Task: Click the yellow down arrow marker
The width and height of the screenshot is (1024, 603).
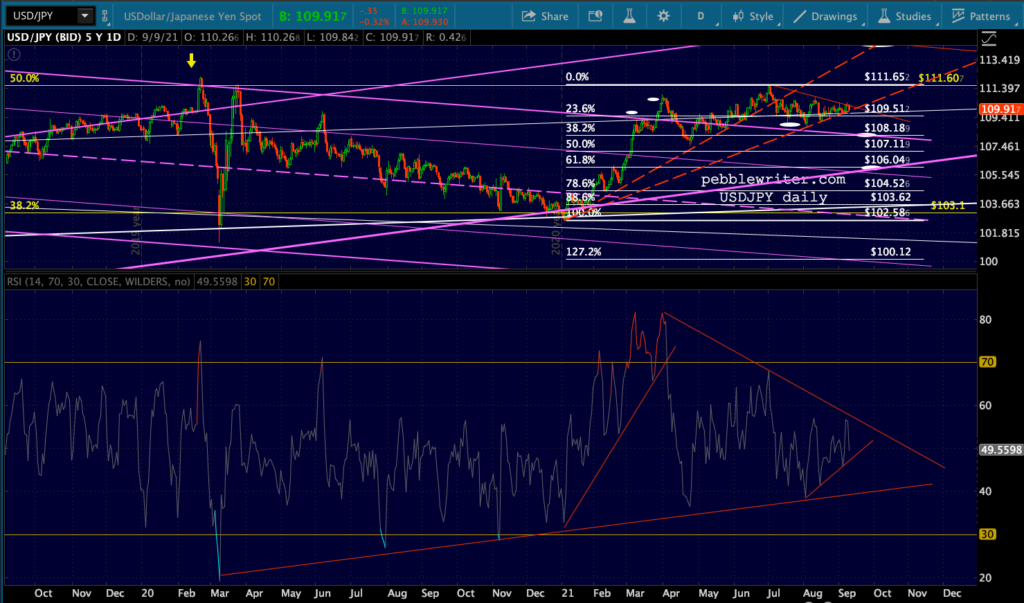Action: pyautogui.click(x=191, y=61)
